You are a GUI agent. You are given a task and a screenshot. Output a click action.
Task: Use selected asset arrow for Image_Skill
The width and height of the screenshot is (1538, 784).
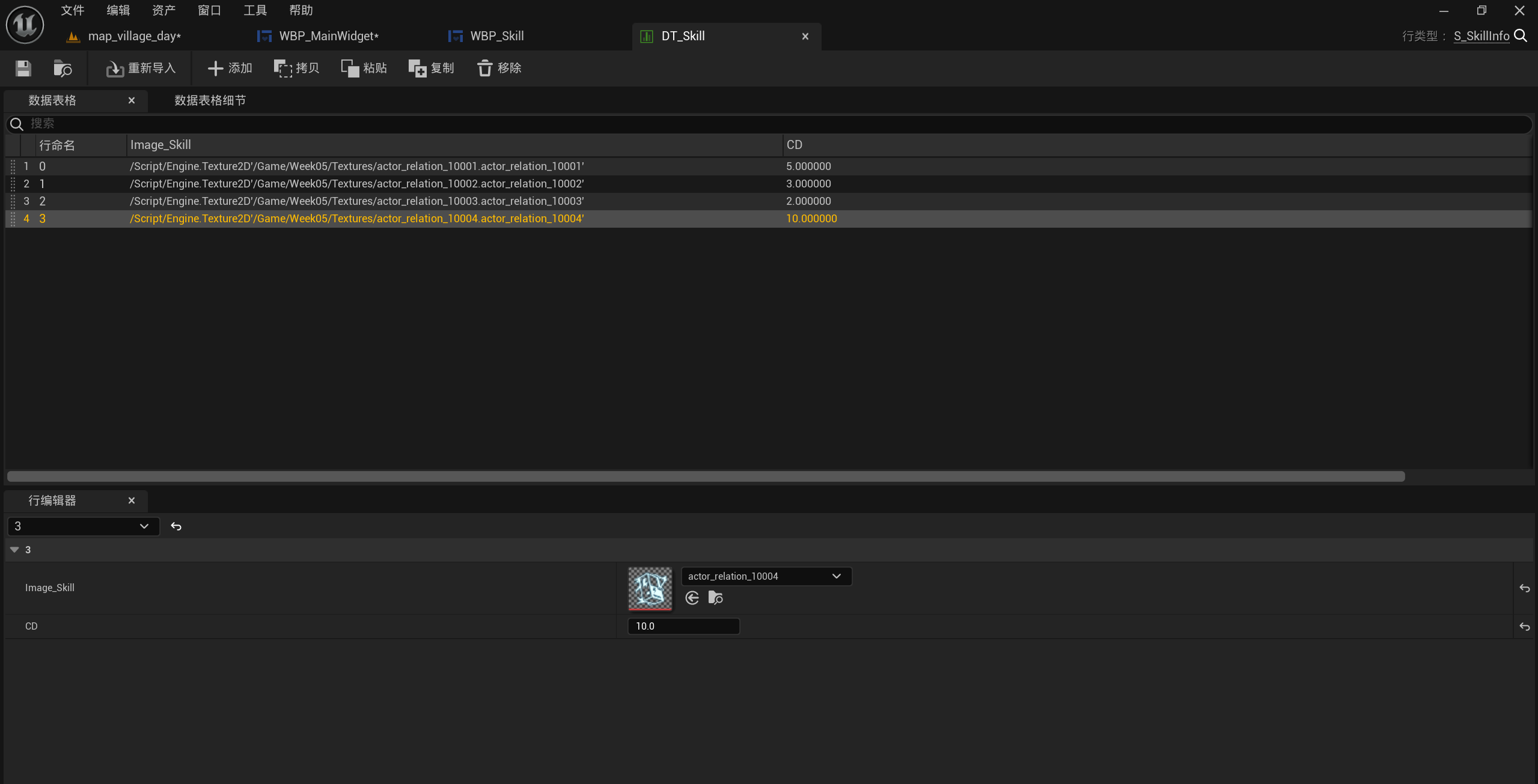pos(692,598)
